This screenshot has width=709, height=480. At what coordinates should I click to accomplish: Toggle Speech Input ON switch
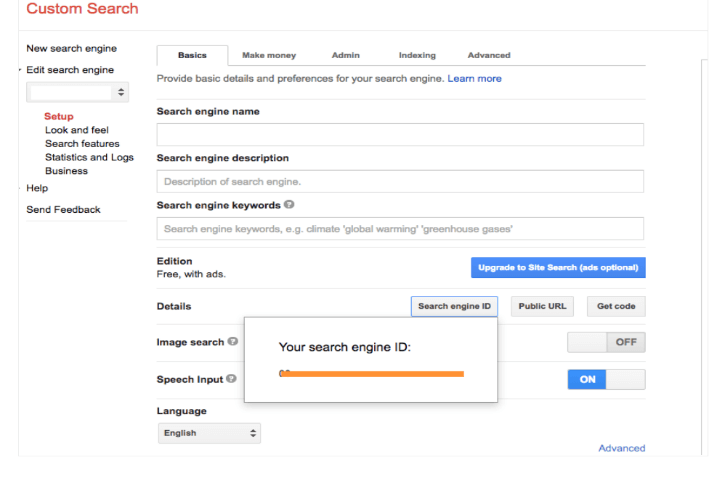click(606, 379)
